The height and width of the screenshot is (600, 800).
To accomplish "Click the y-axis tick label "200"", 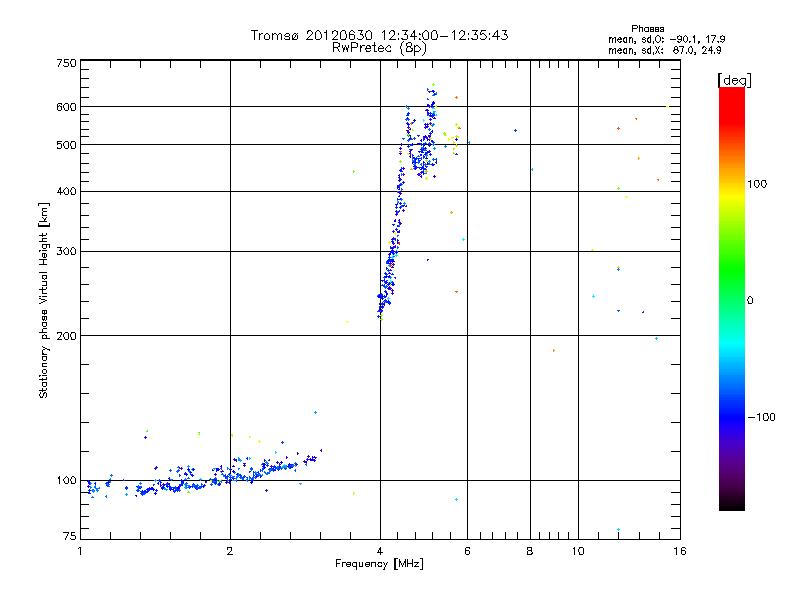I will [66, 336].
